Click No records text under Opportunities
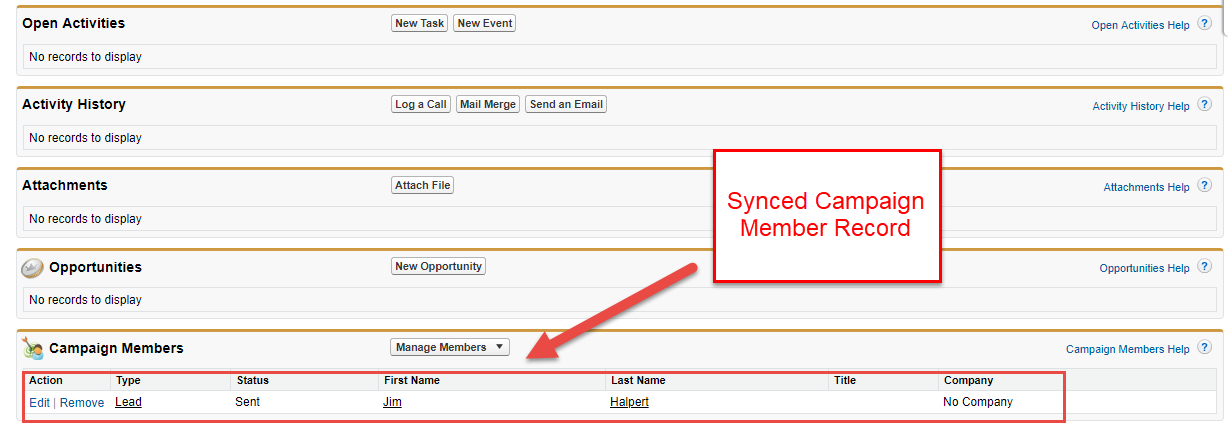Viewport: 1228px width, 432px height. (x=85, y=300)
